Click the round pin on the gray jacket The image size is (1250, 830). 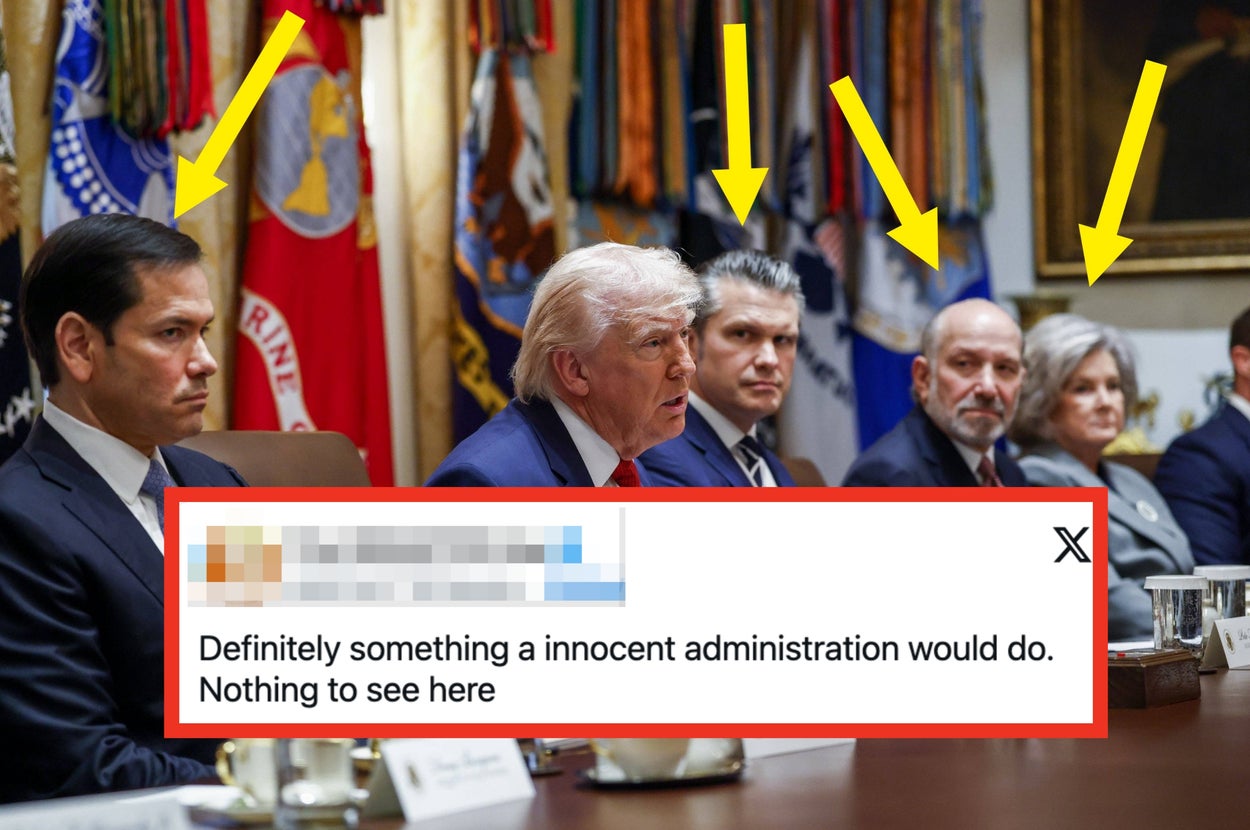pyautogui.click(x=1147, y=511)
